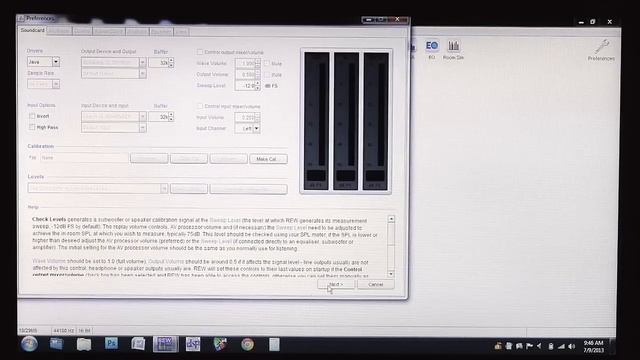This screenshot has width=640, height=360.
Task: Click the Generate Debug File button
Action: 248,189
